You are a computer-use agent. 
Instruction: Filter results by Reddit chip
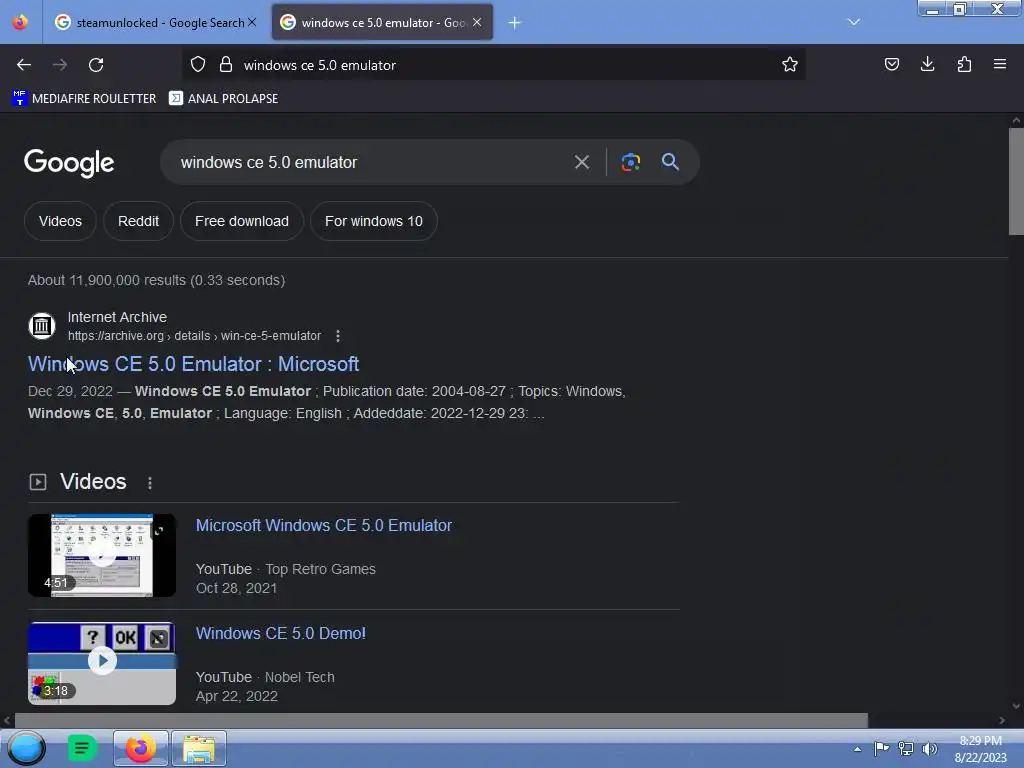tap(138, 221)
